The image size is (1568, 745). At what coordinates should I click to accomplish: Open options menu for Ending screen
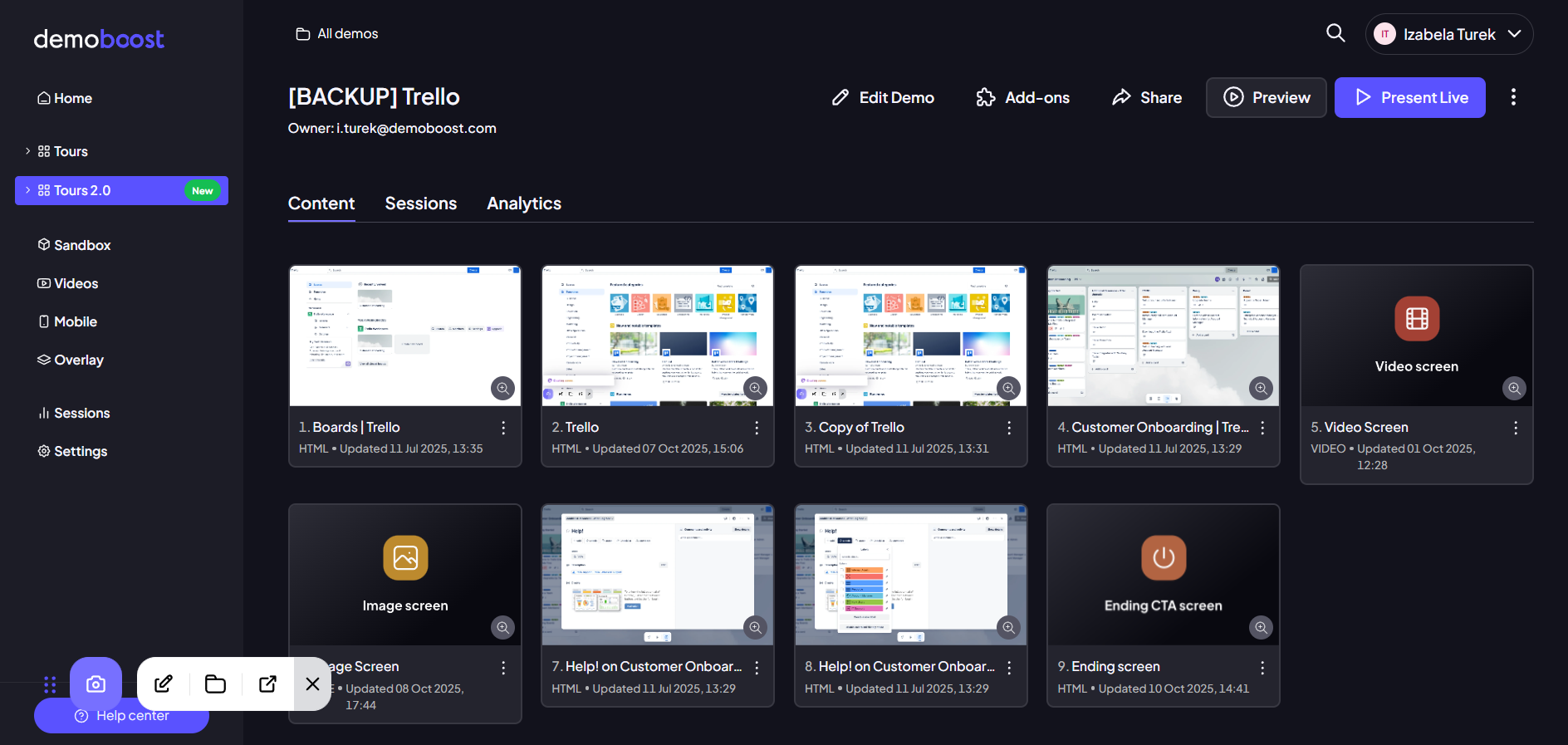point(1262,668)
